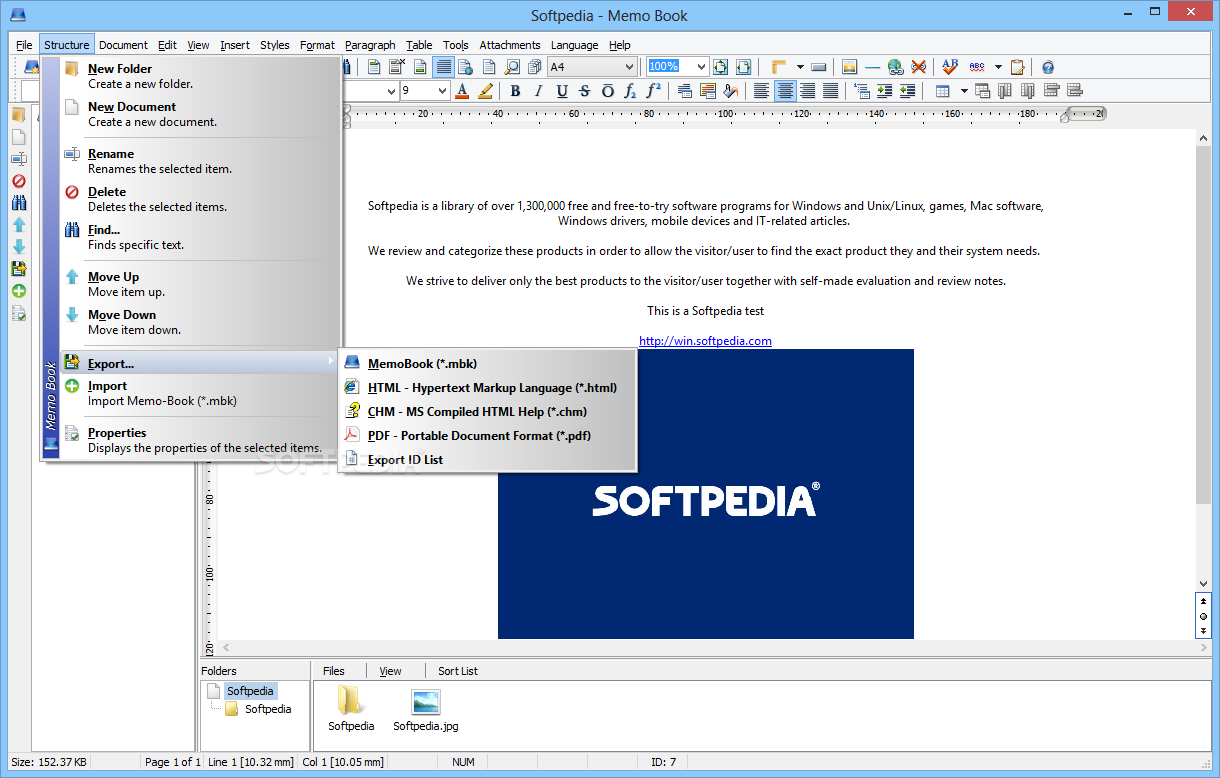This screenshot has height=778, width=1220.
Task: Toggle align left paragraph
Action: point(761,91)
